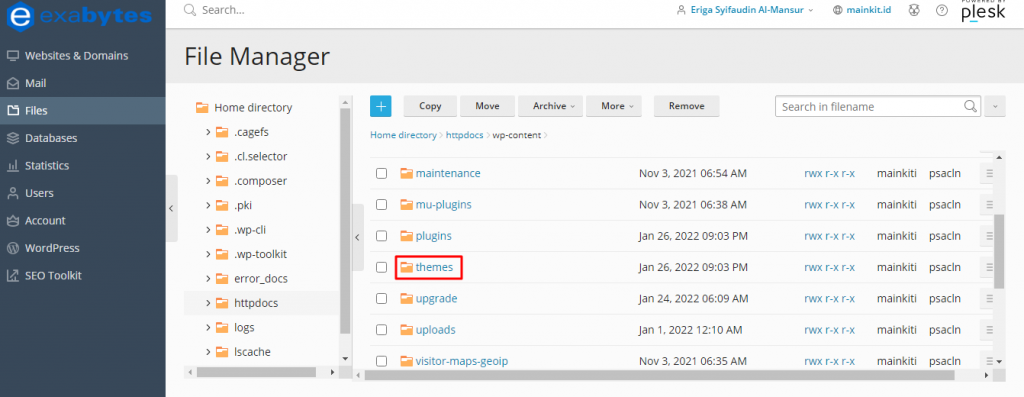
Task: Click the Plesk logo
Action: (983, 11)
